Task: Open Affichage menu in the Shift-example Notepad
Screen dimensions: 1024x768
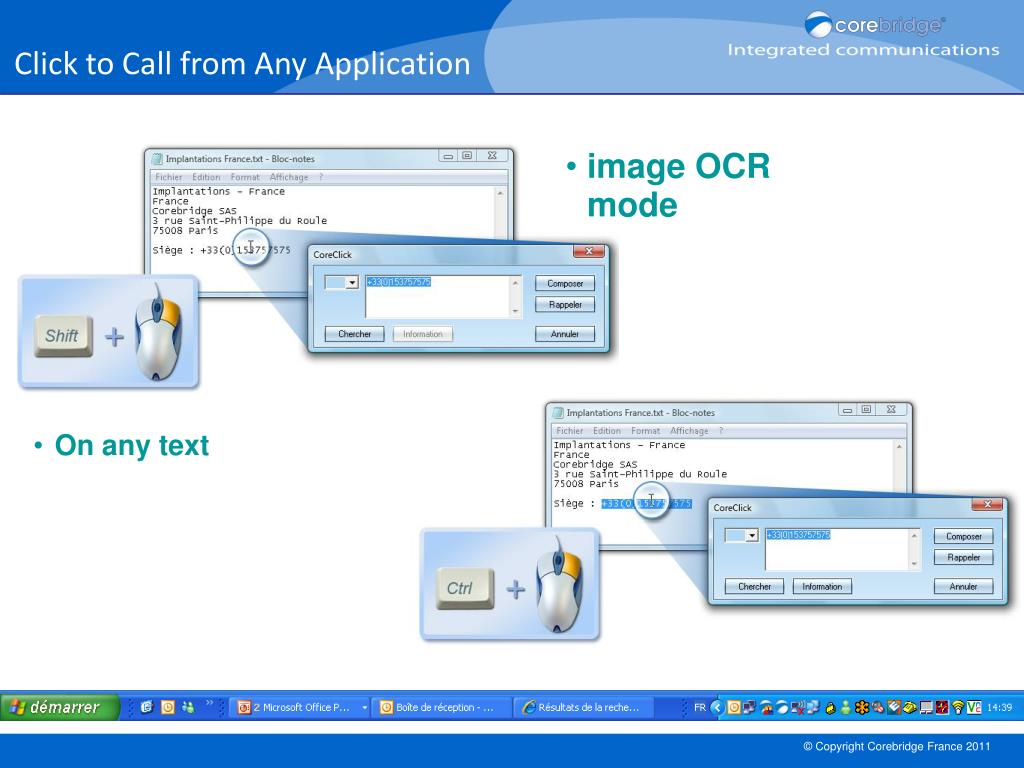Action: tap(289, 177)
